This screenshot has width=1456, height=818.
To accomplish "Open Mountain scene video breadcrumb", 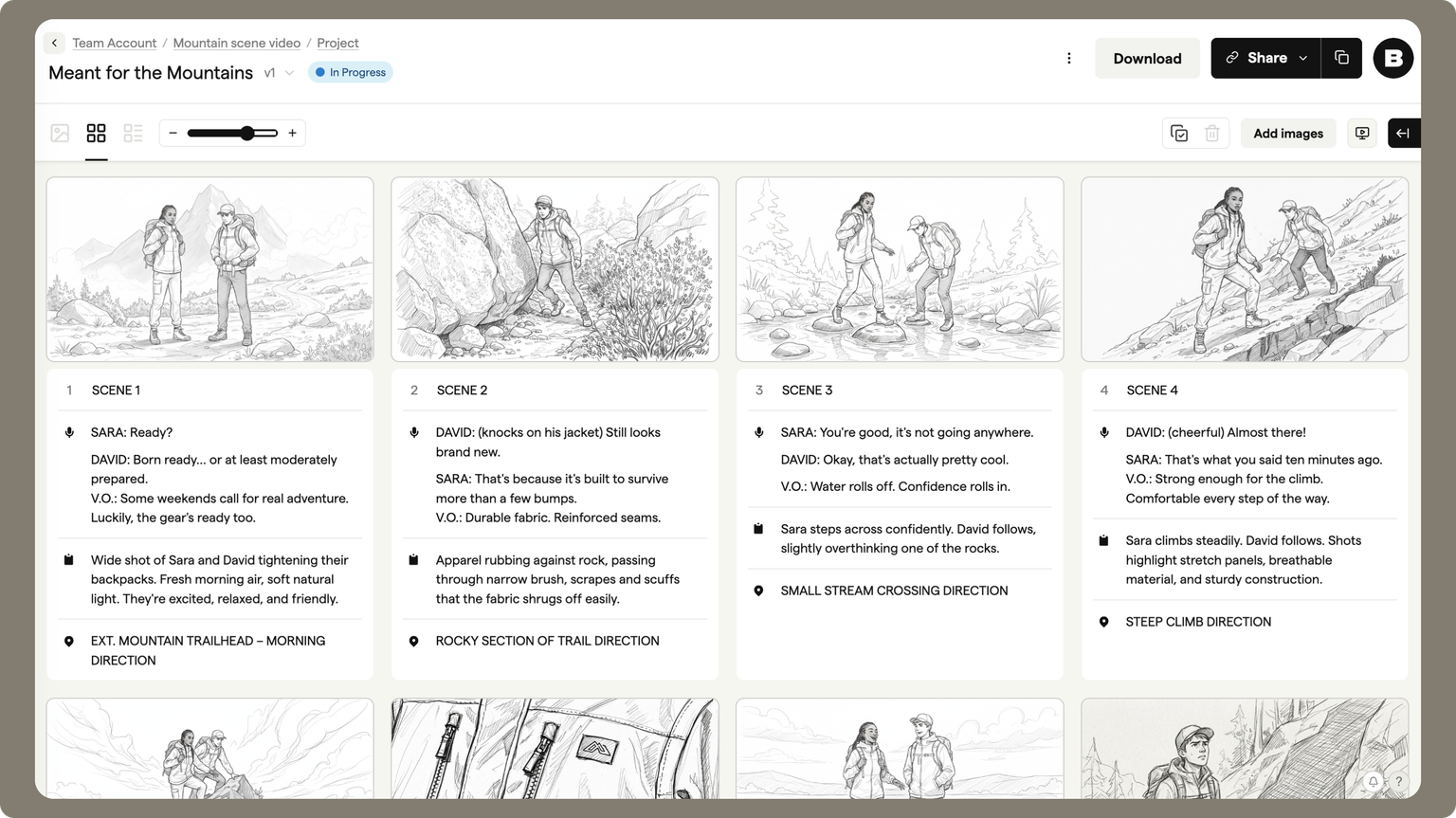I will click(236, 43).
